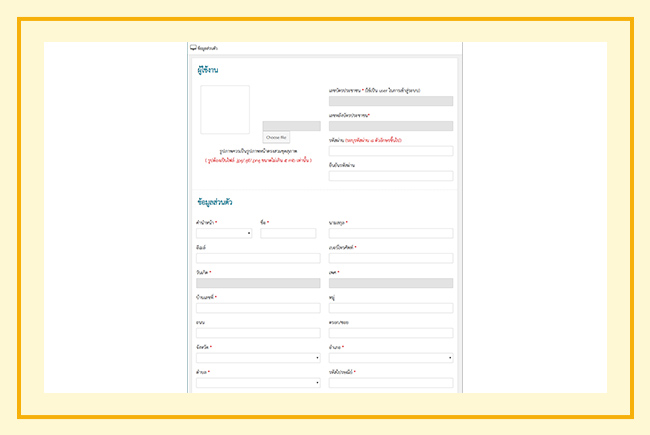The width and height of the screenshot is (650, 435).
Task: Focus the phone number (เบอร์โทรศัพท์) field
Action: coord(390,258)
